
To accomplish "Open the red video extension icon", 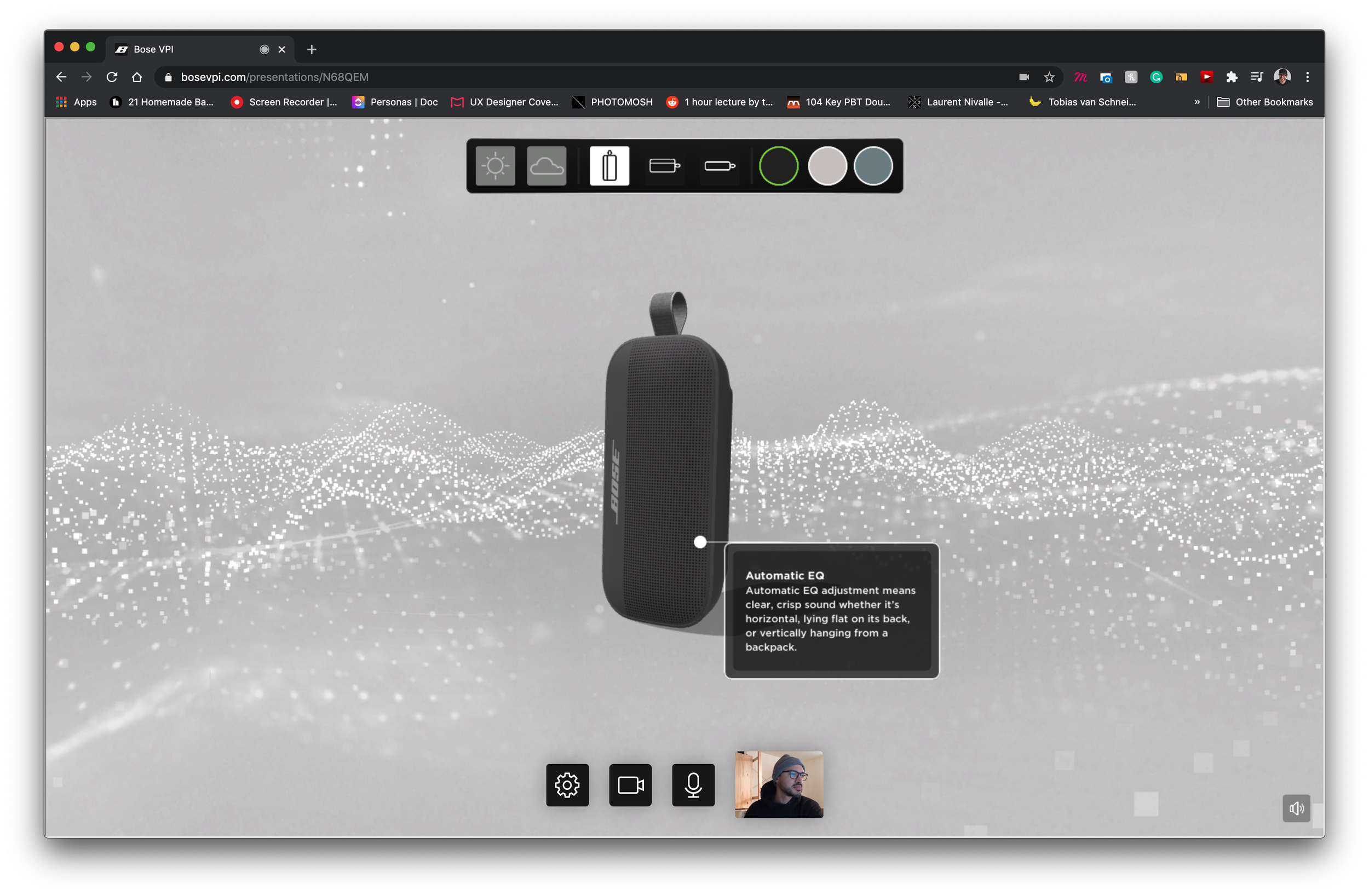I will point(1206,77).
